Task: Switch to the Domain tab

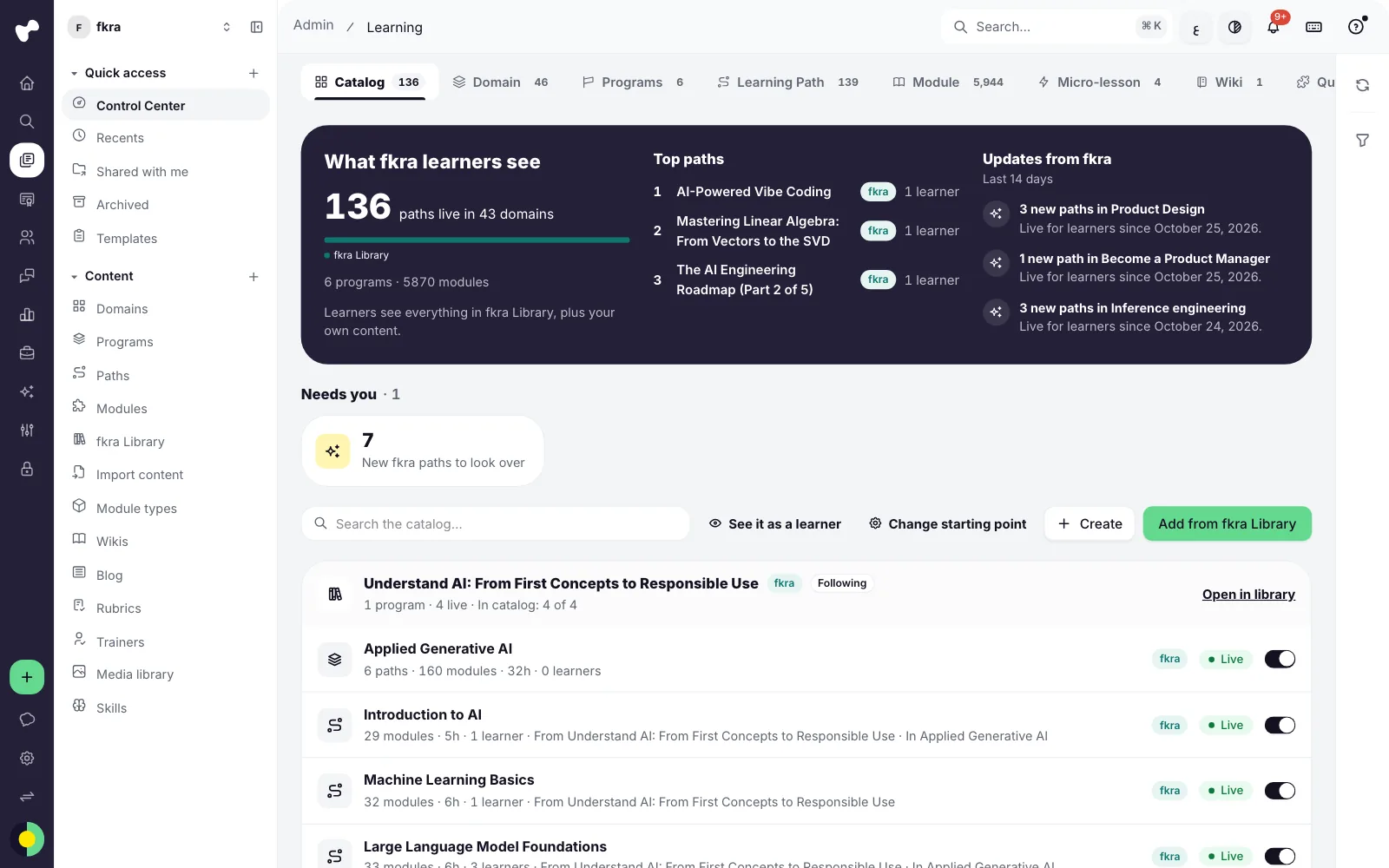Action: (500, 82)
